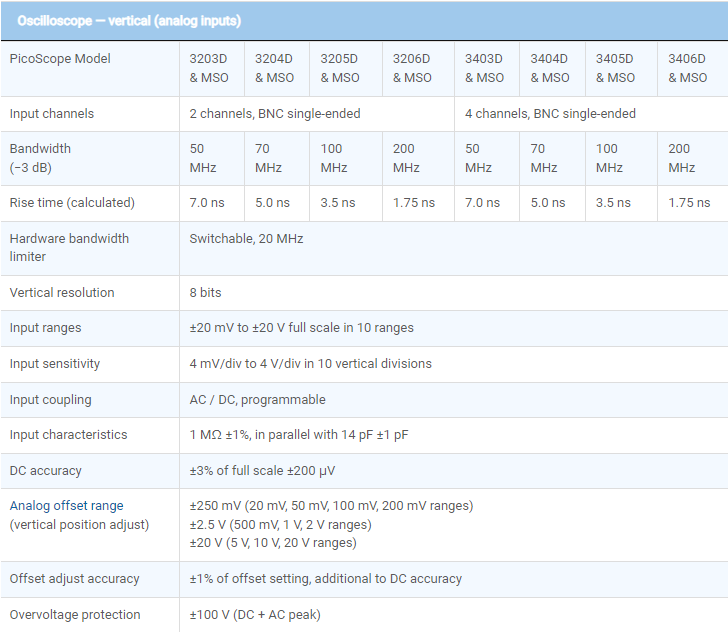The width and height of the screenshot is (728, 637).
Task: Click '(vertical position adjust)' text
Action: click(79, 525)
